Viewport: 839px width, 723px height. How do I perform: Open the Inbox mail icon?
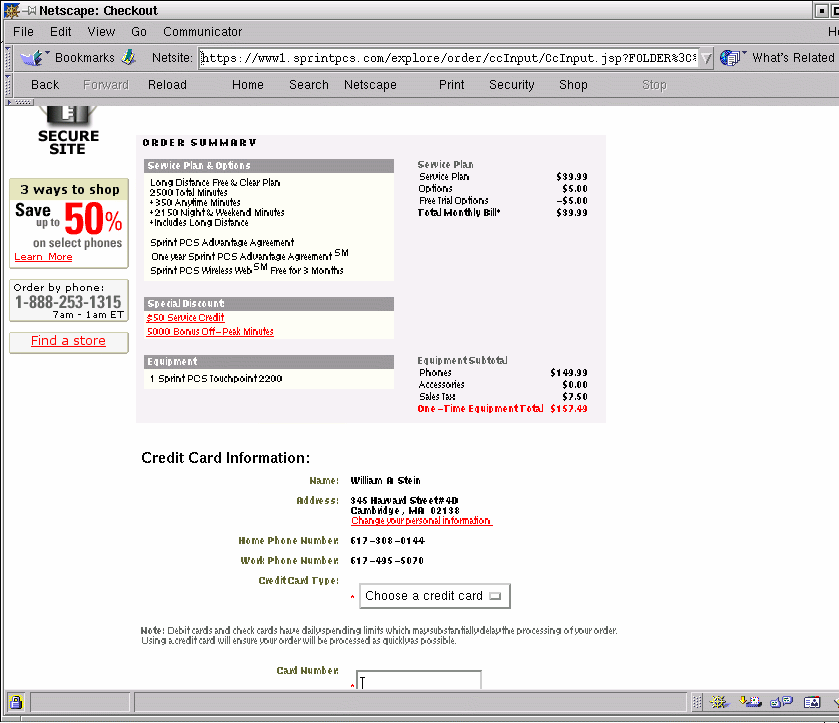click(750, 702)
